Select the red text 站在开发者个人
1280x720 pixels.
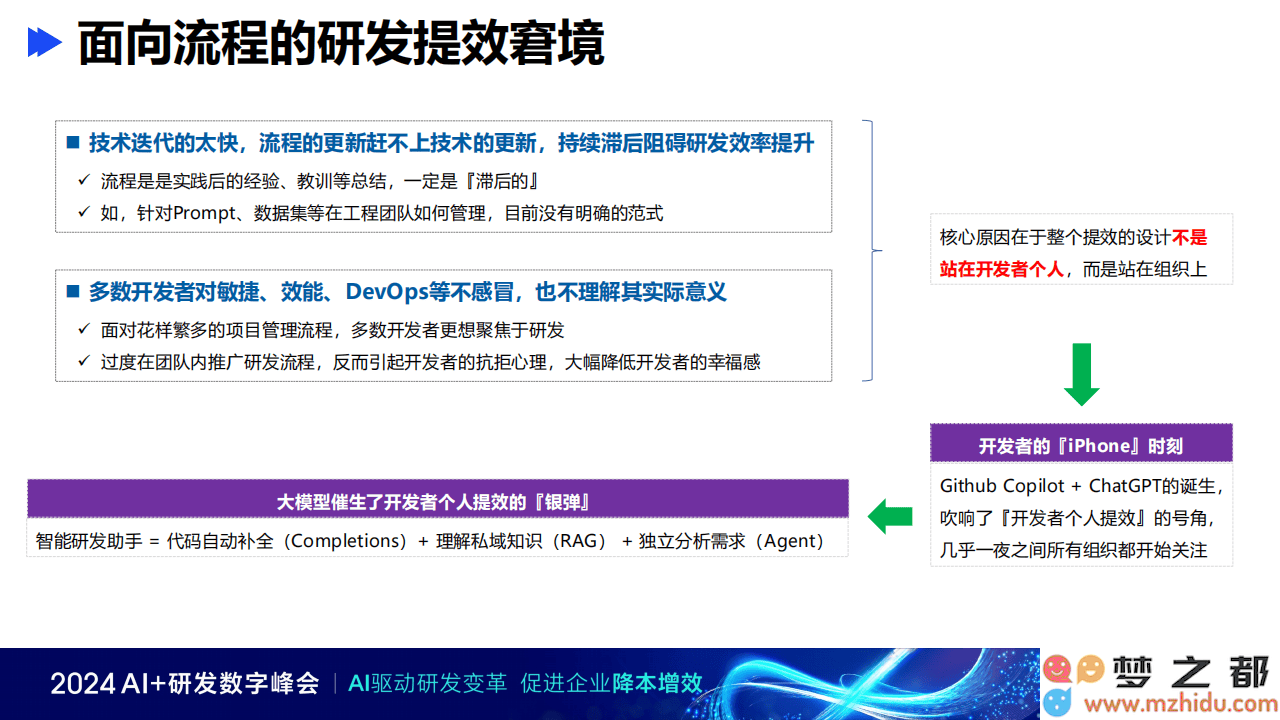click(x=1001, y=269)
